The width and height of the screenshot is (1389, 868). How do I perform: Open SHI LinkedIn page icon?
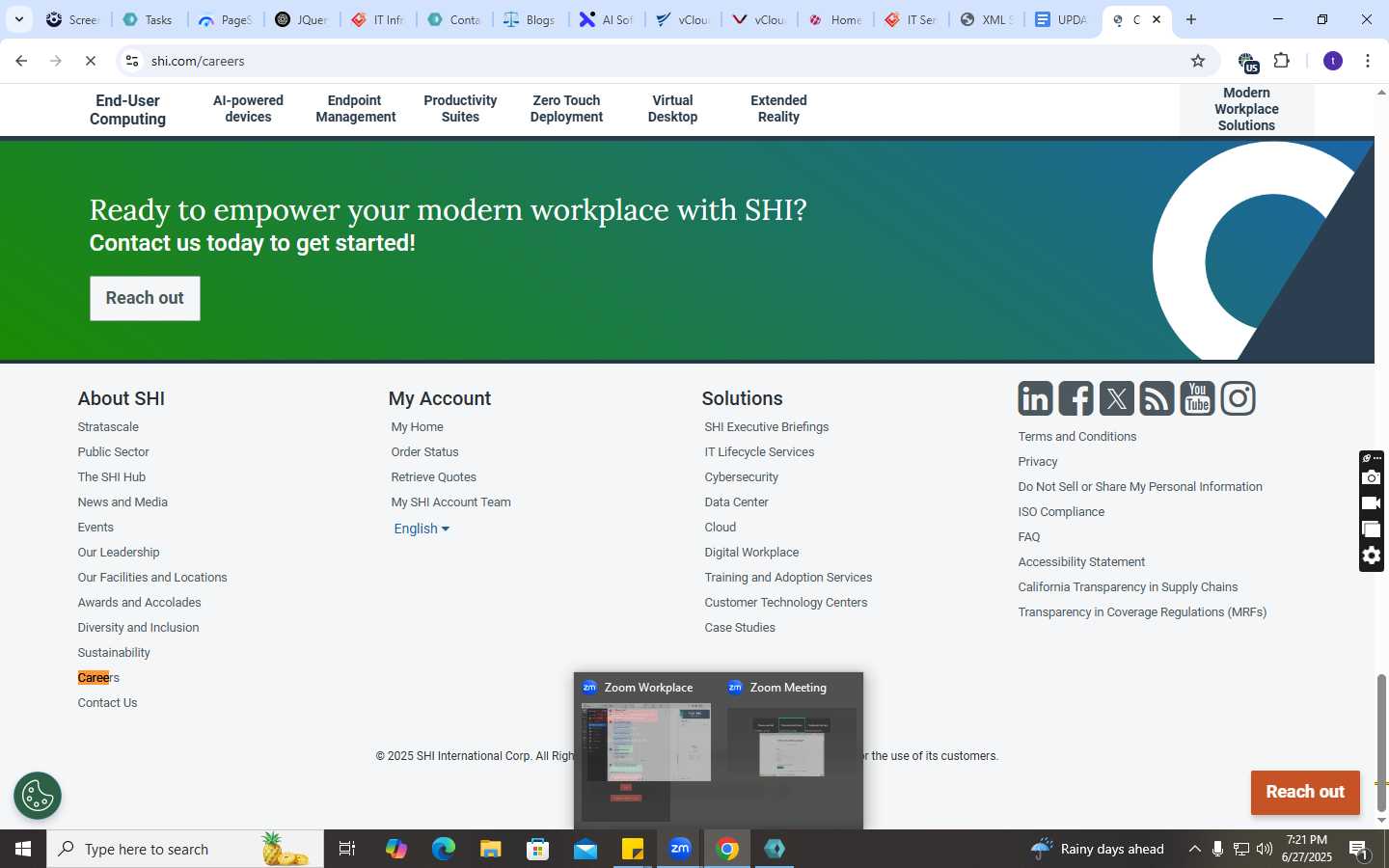click(x=1035, y=398)
